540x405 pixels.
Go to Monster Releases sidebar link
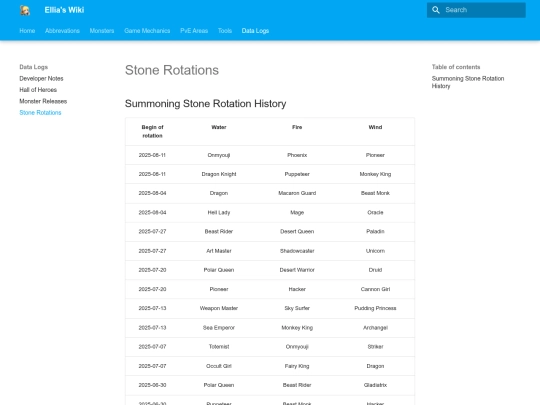click(x=43, y=101)
